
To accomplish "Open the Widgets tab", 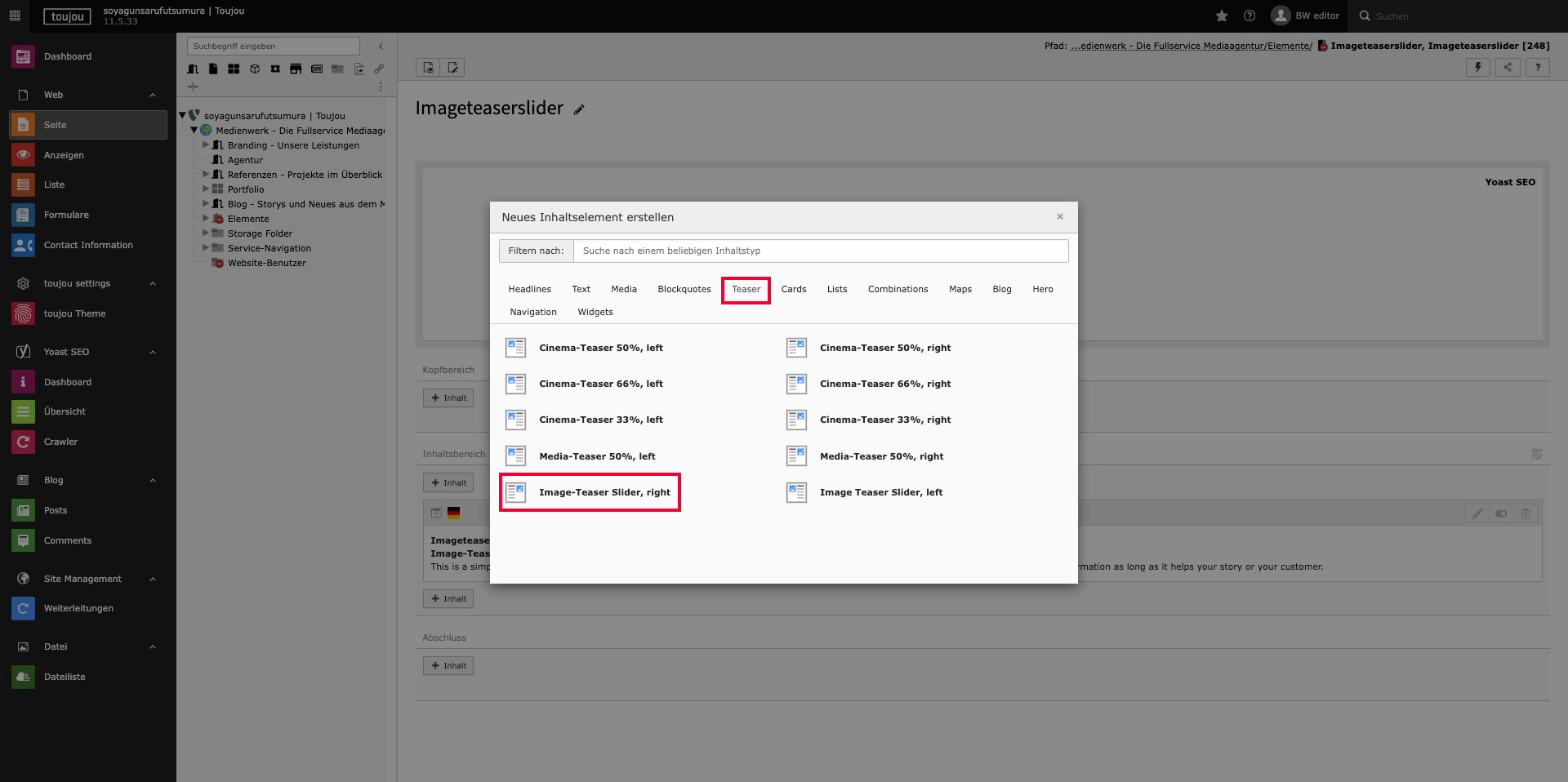I will click(595, 312).
